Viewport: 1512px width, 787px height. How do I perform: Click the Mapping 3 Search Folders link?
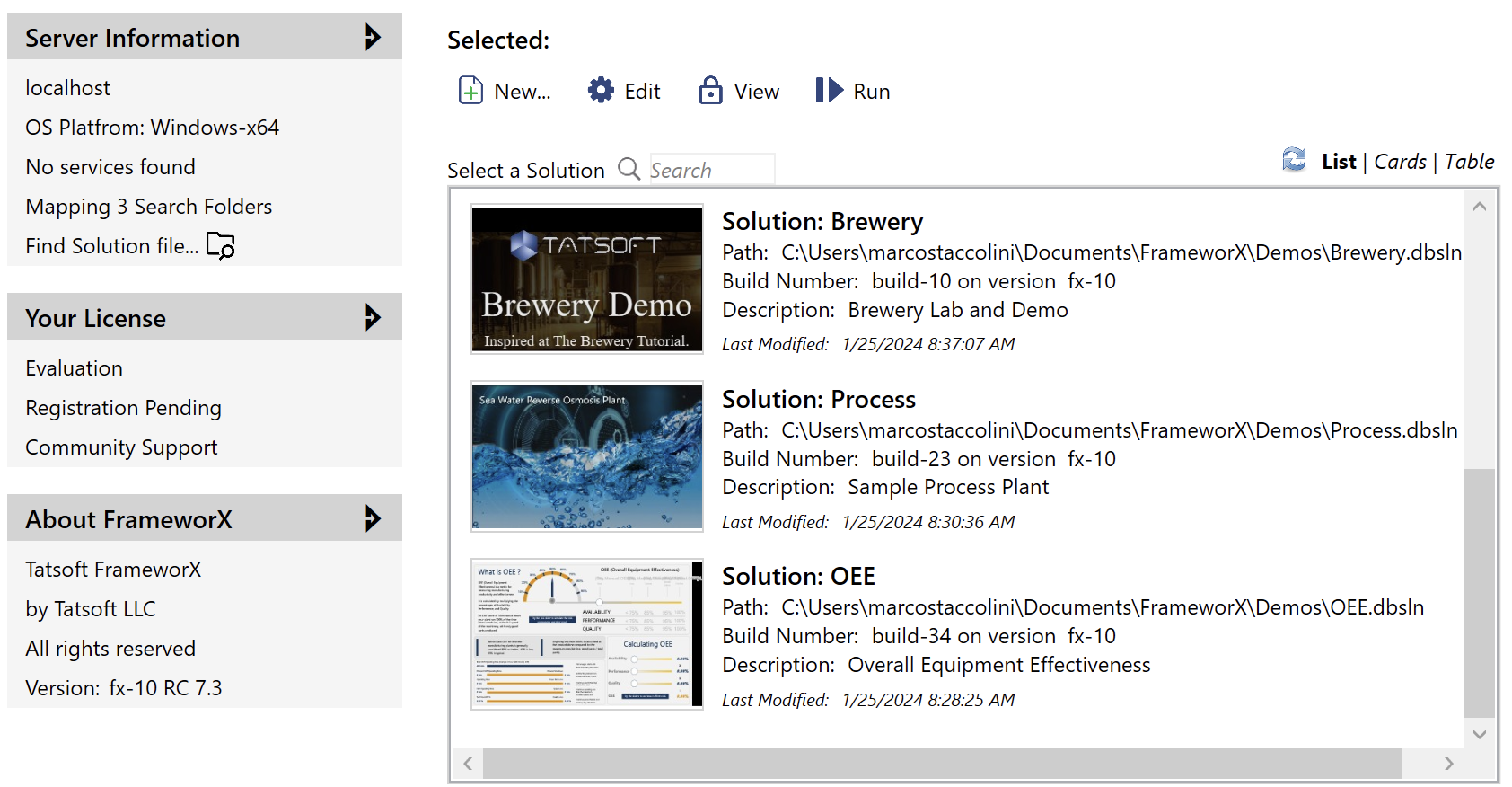[149, 207]
